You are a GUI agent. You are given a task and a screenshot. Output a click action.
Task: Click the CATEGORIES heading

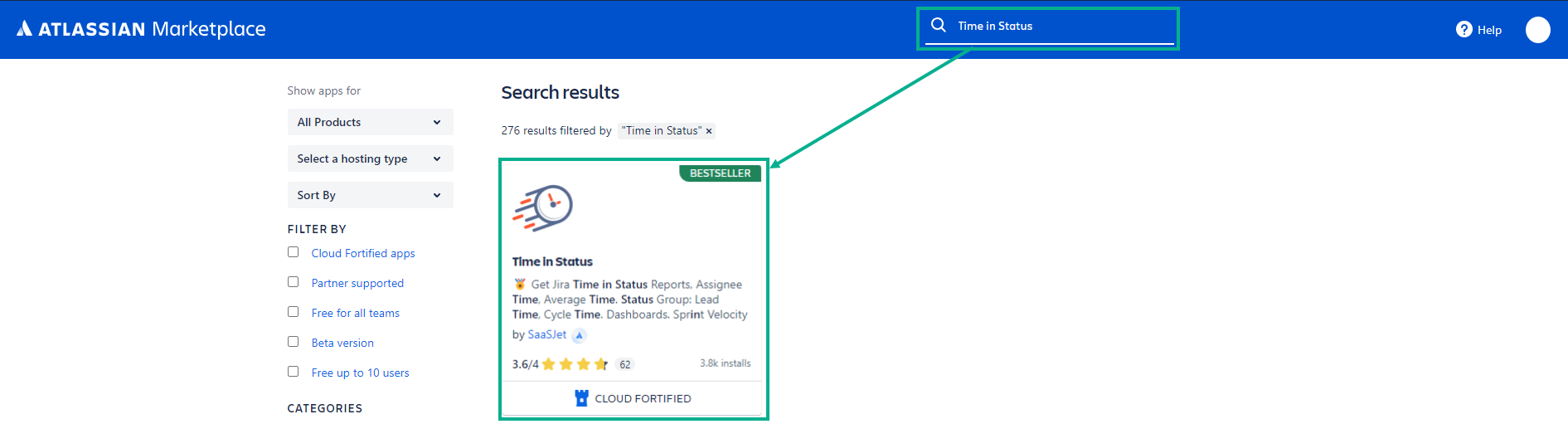(x=325, y=408)
